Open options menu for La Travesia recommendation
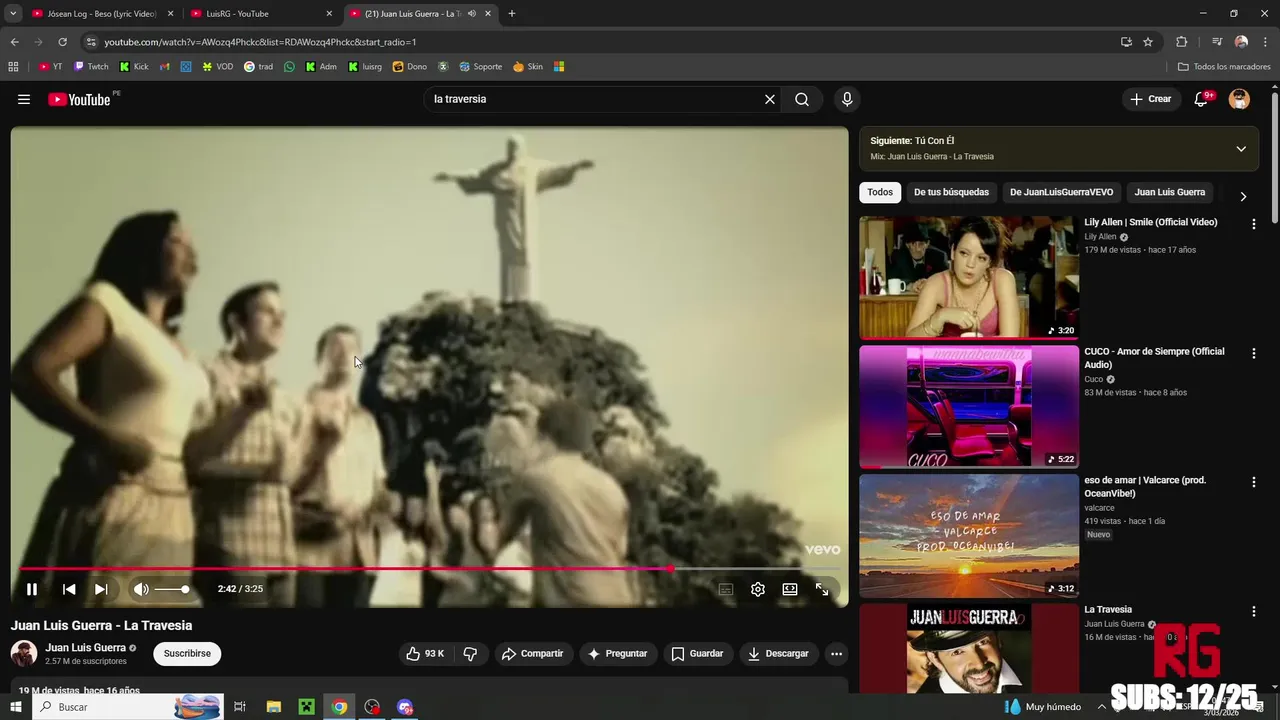1280x720 pixels. tap(1253, 611)
